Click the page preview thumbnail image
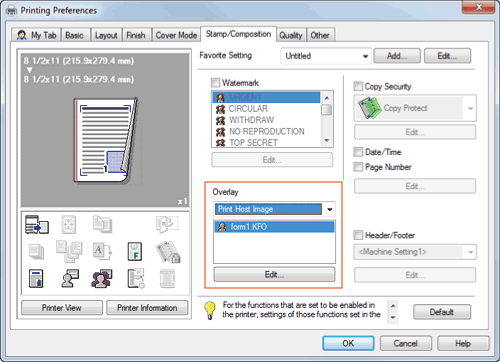500x362 pixels. (x=106, y=141)
